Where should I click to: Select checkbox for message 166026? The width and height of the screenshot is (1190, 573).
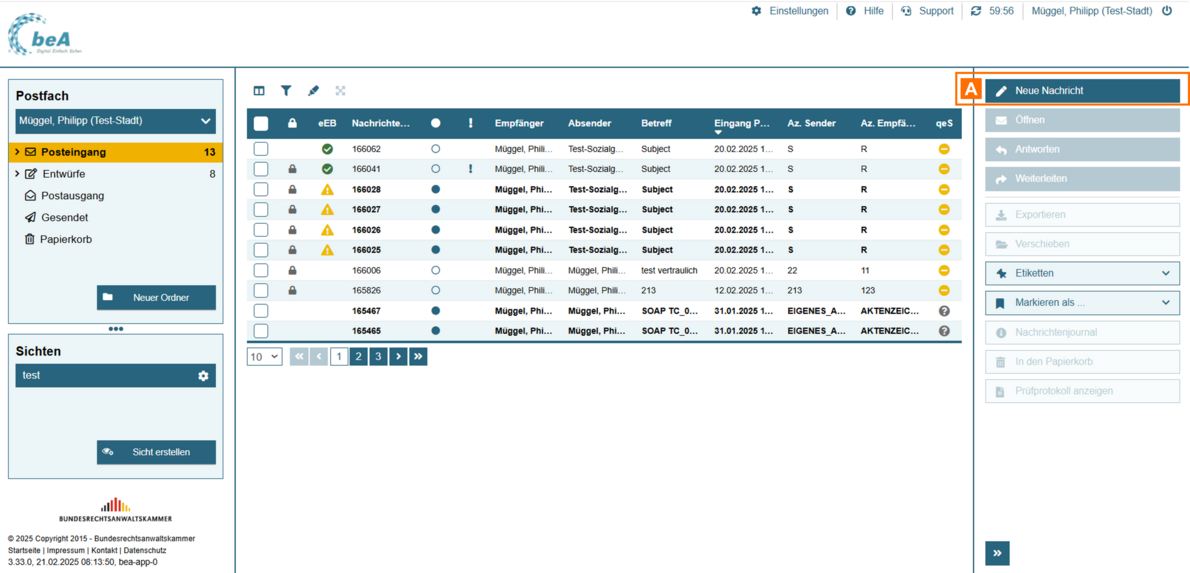(x=260, y=230)
